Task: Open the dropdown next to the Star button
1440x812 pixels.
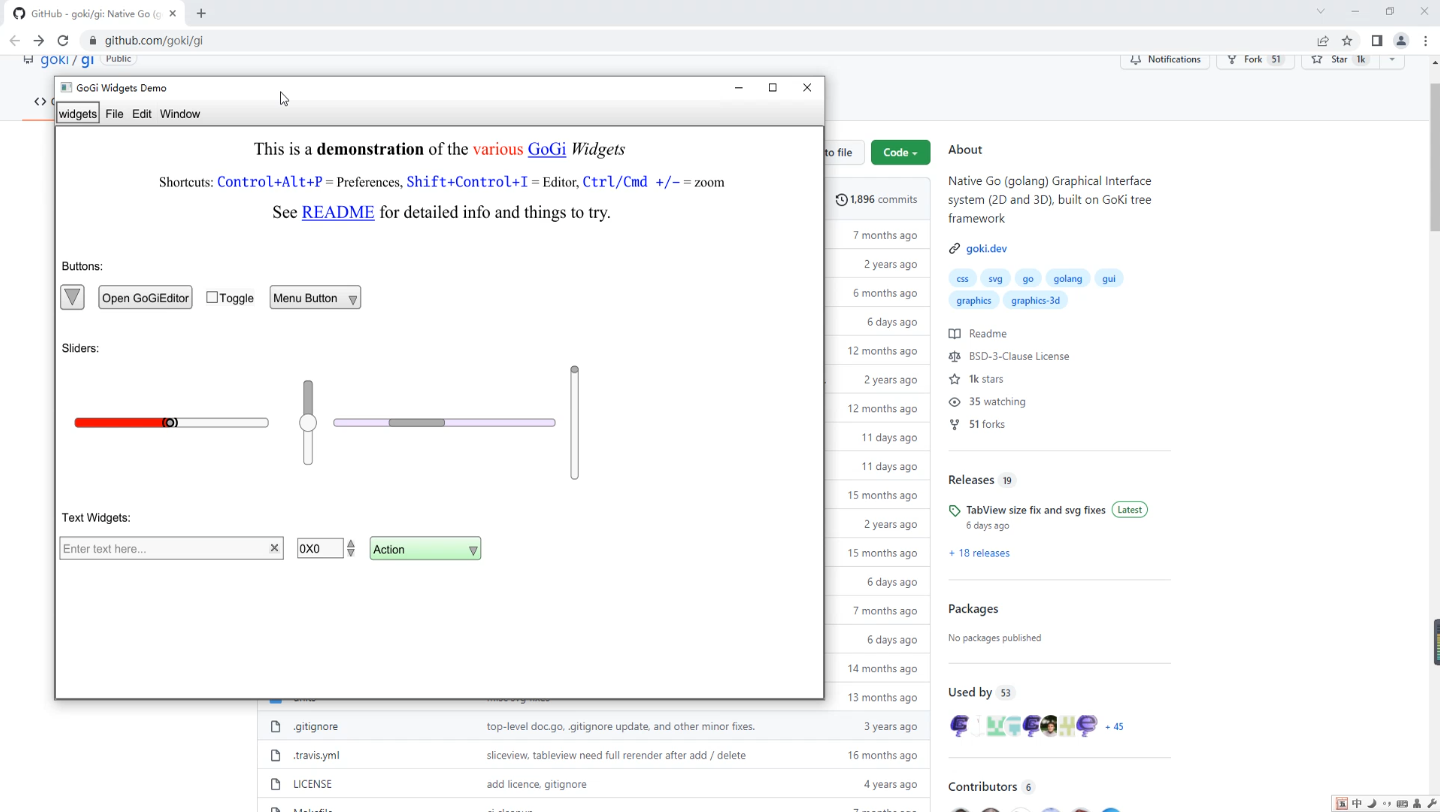Action: click(x=1391, y=59)
